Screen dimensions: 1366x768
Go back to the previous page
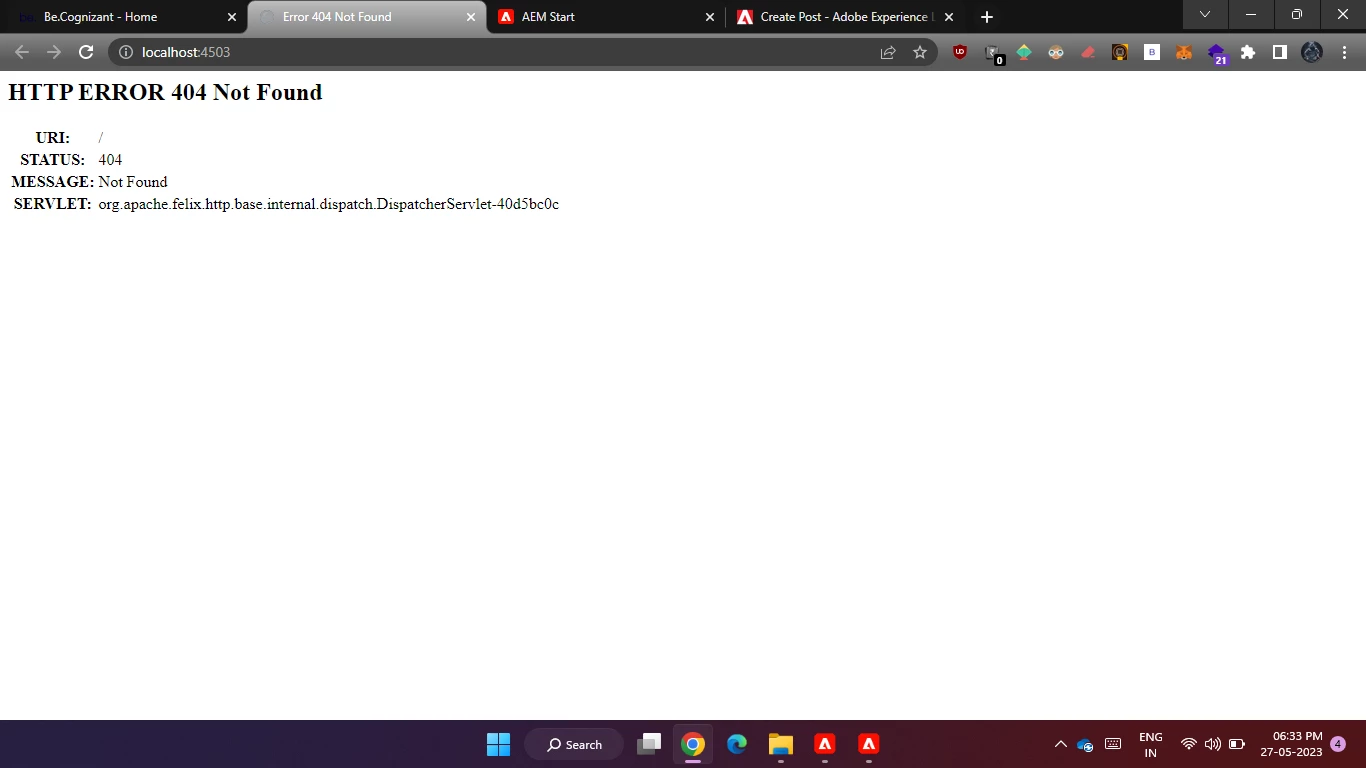(x=22, y=52)
